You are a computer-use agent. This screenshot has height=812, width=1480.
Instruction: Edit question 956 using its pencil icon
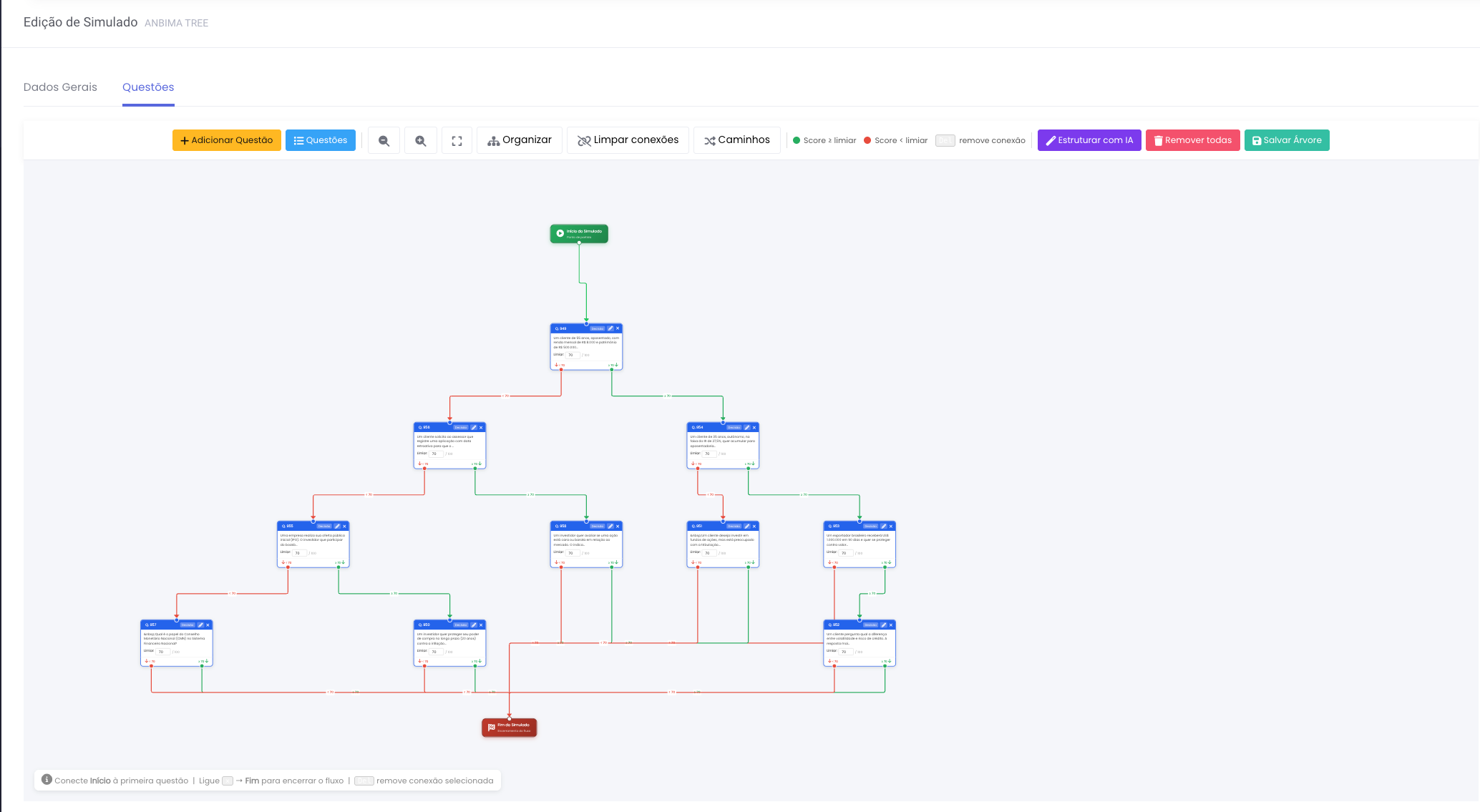point(474,427)
